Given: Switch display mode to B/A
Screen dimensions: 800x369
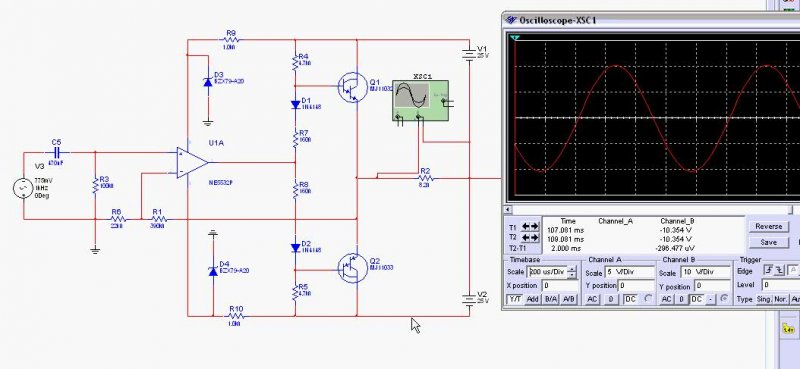Looking at the screenshot, I should tap(551, 299).
